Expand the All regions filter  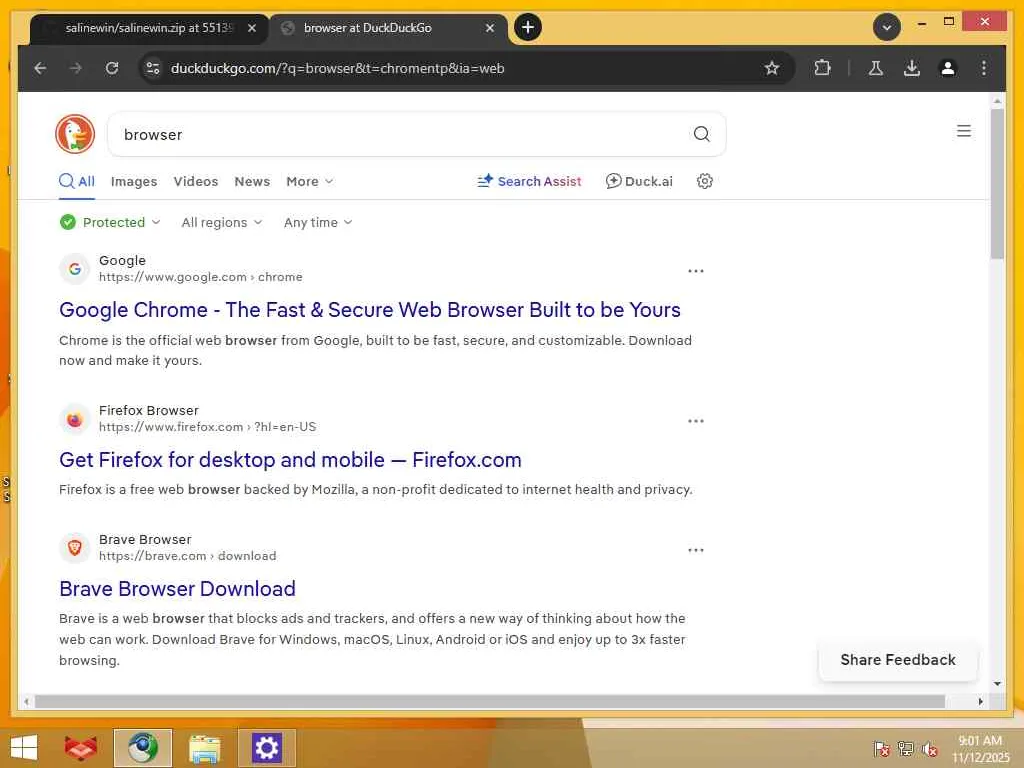pyautogui.click(x=221, y=222)
